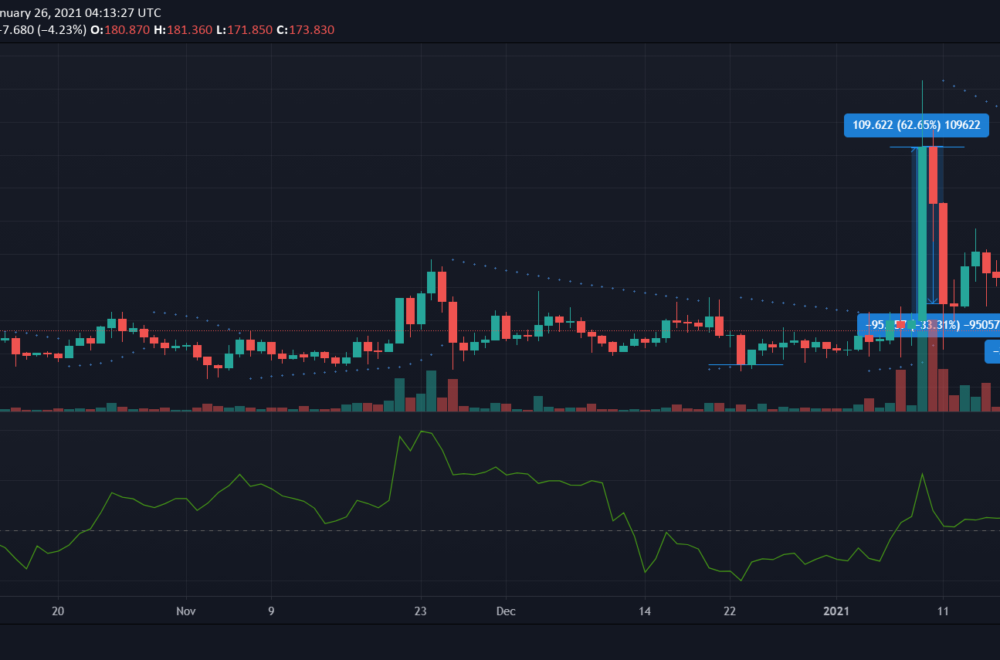Select the '23' date label on time axis
1000x660 pixels.
[x=420, y=611]
